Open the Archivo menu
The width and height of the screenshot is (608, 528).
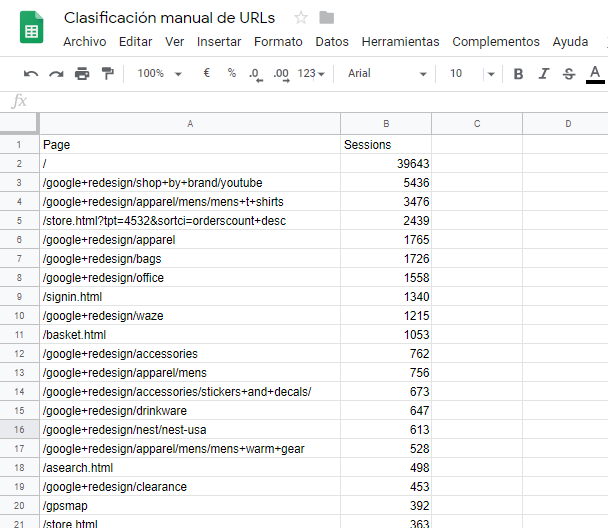85,41
